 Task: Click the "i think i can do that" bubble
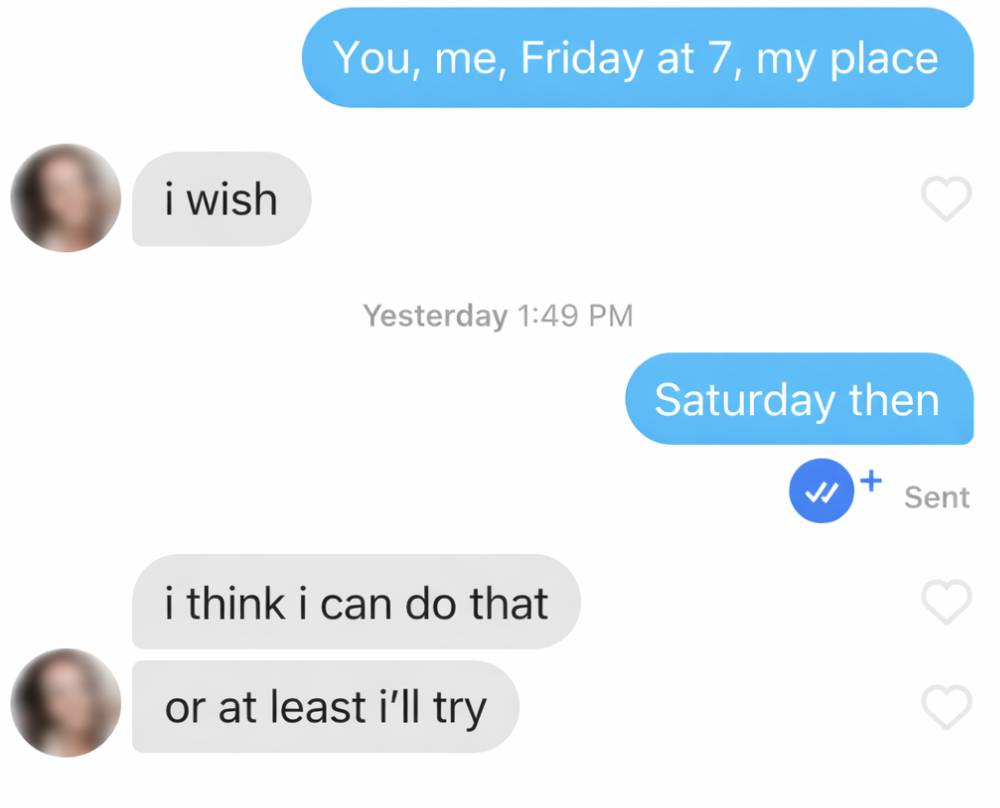coord(355,602)
